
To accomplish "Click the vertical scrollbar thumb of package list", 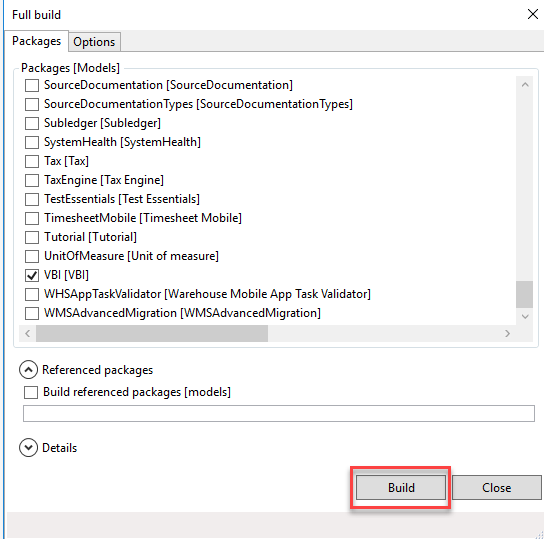I will pyautogui.click(x=524, y=294).
